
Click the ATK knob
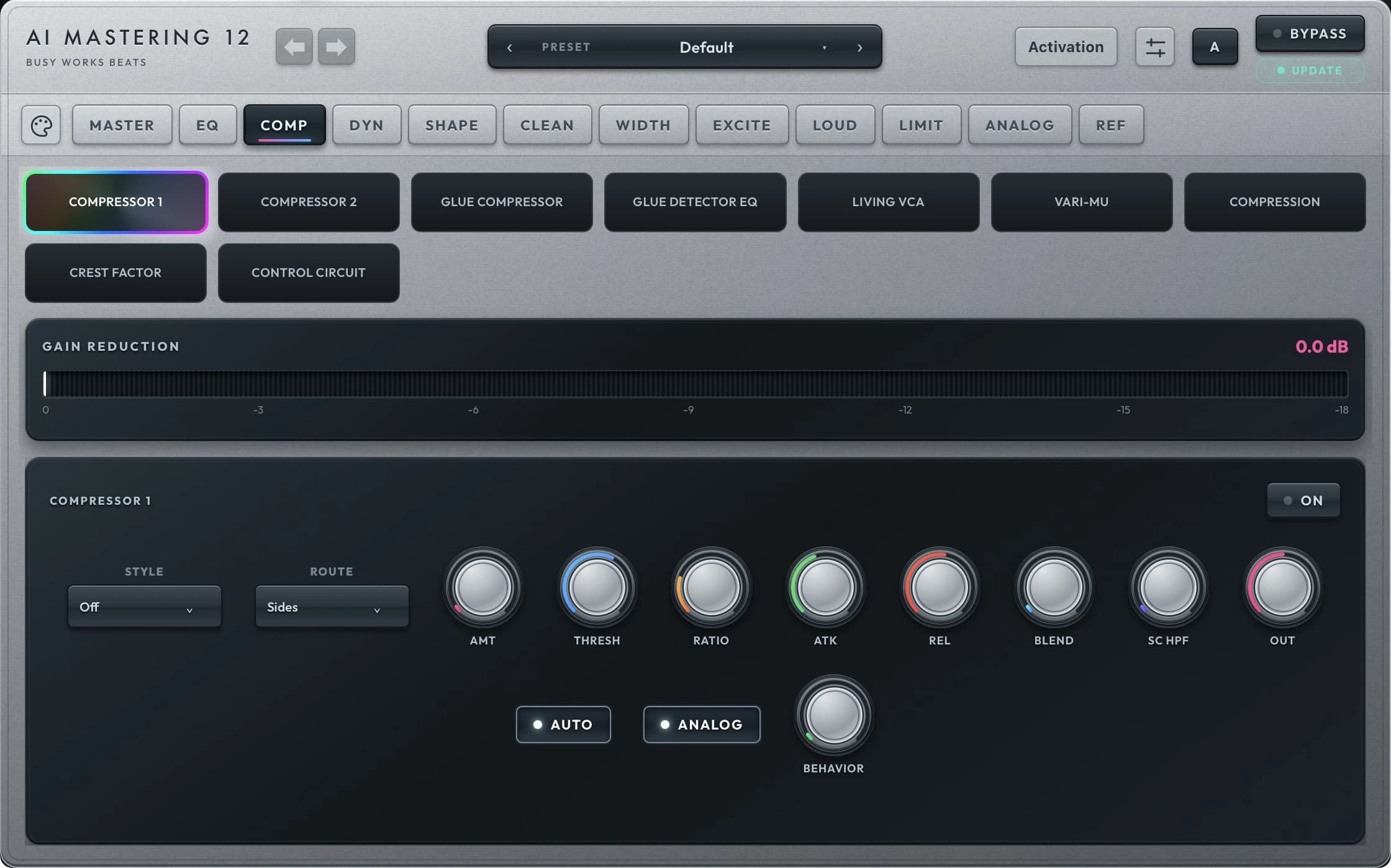pyautogui.click(x=825, y=587)
